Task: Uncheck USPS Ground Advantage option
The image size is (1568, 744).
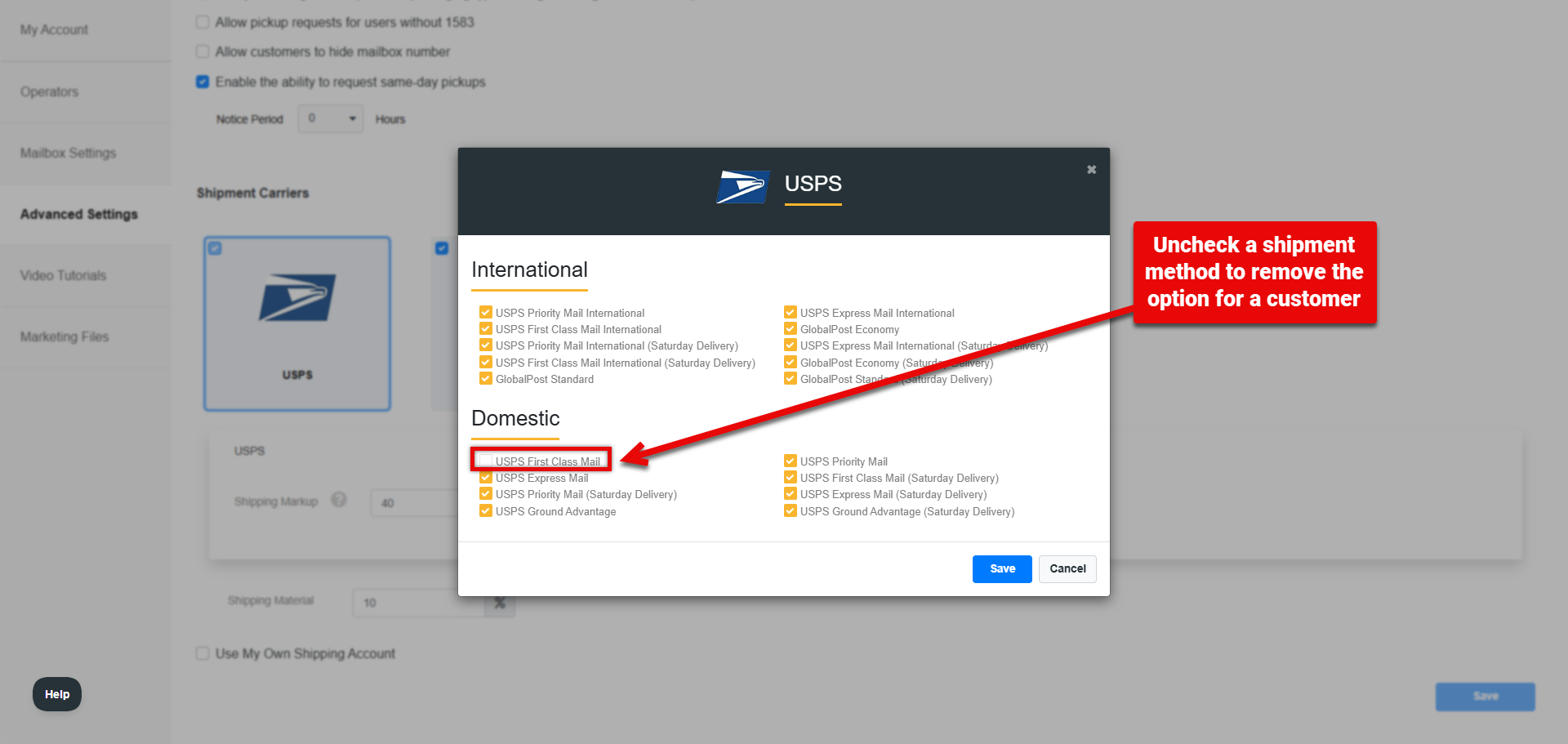Action: (486, 510)
